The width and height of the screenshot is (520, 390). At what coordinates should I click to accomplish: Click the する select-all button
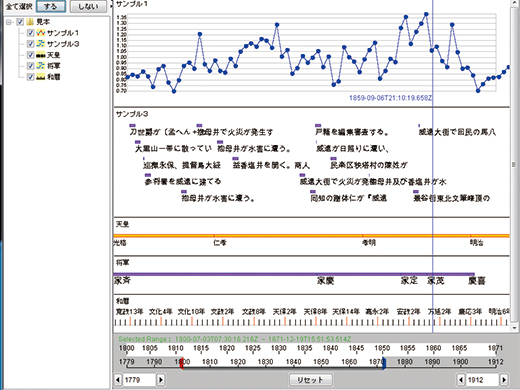tap(51, 6)
